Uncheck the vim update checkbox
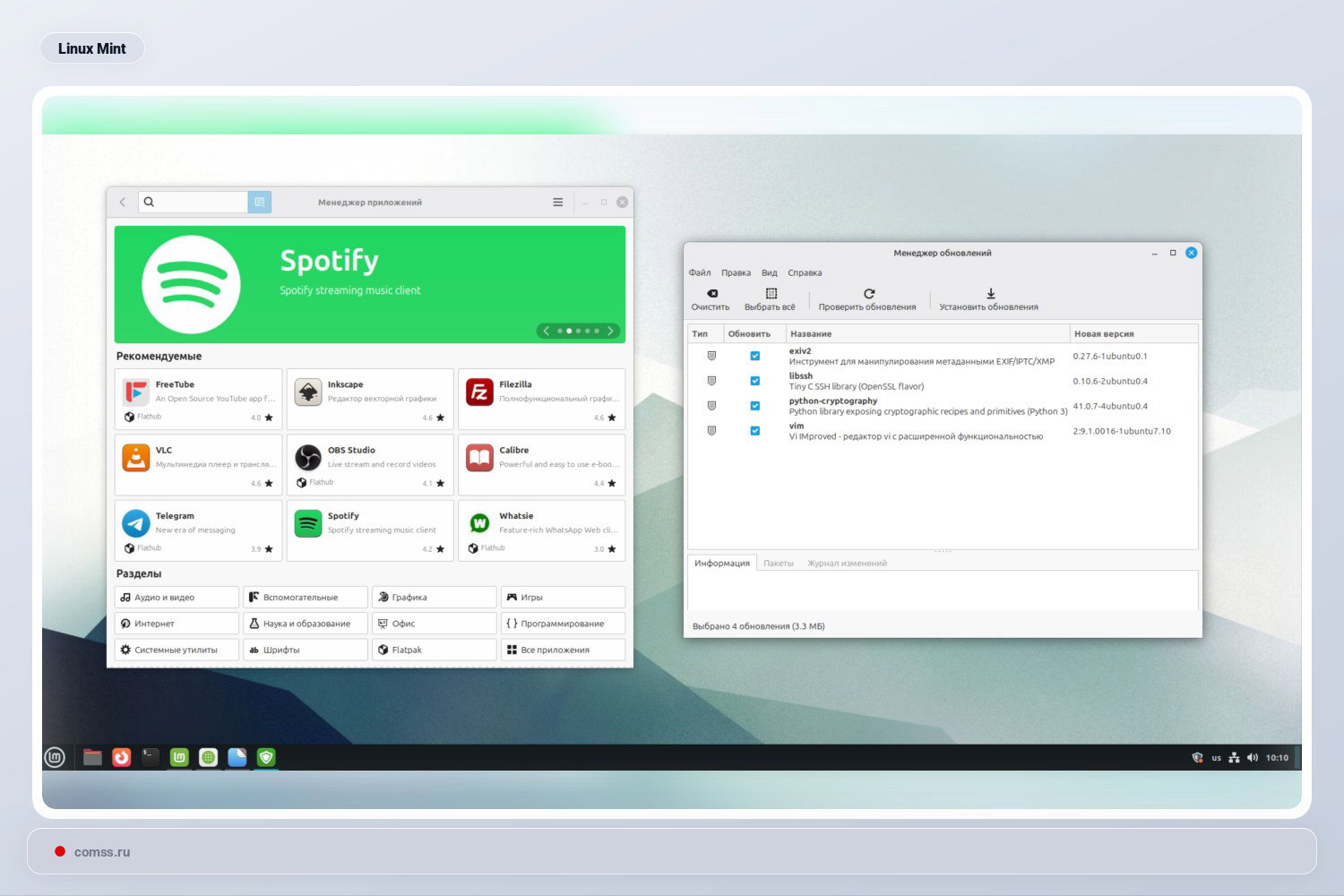Viewport: 1344px width, 896px height. [754, 431]
